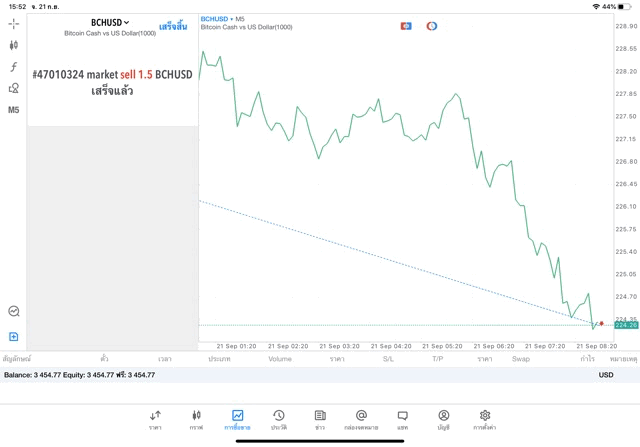Open the candlestick chart type icon
Image resolution: width=640 pixels, height=447 pixels.
click(x=14, y=45)
